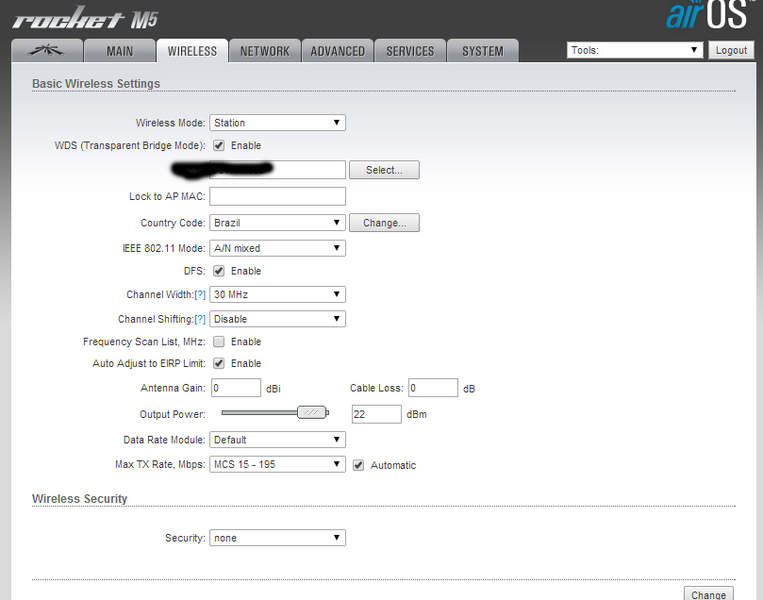Open the NETWORK tab
Image resolution: width=763 pixels, height=600 pixels.
coord(265,51)
